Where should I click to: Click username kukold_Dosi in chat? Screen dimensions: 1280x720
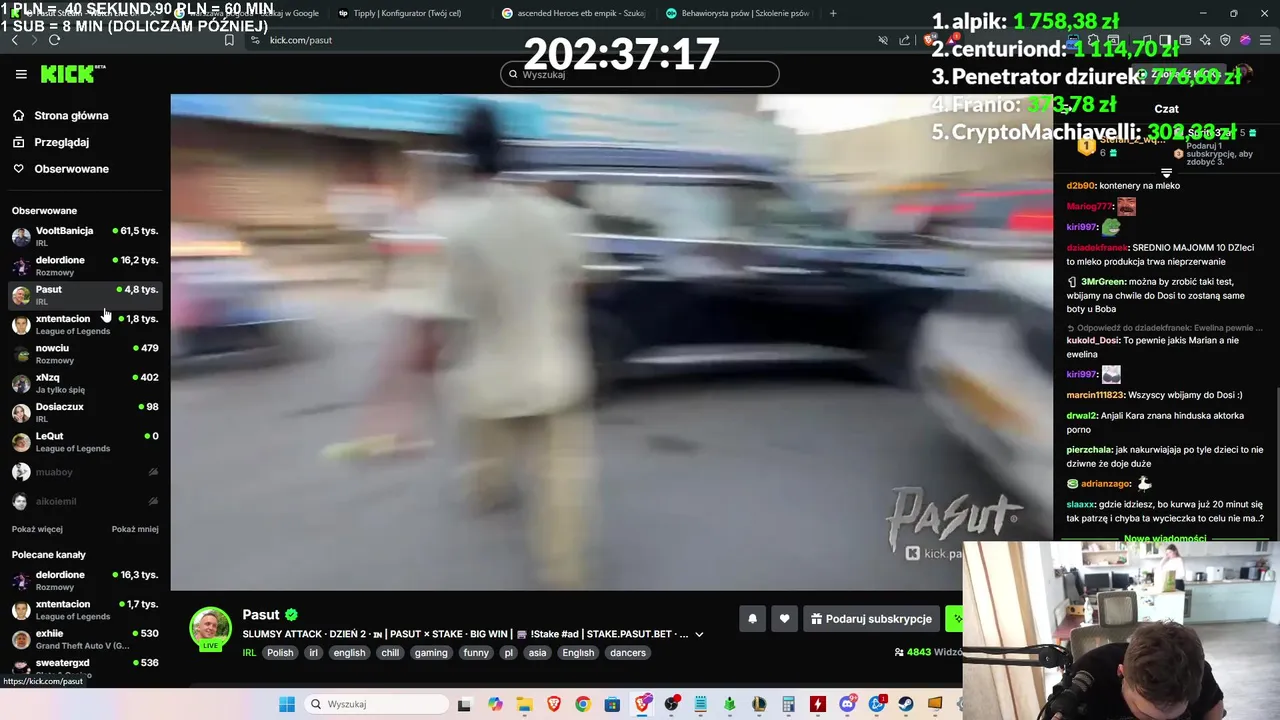pos(1093,340)
